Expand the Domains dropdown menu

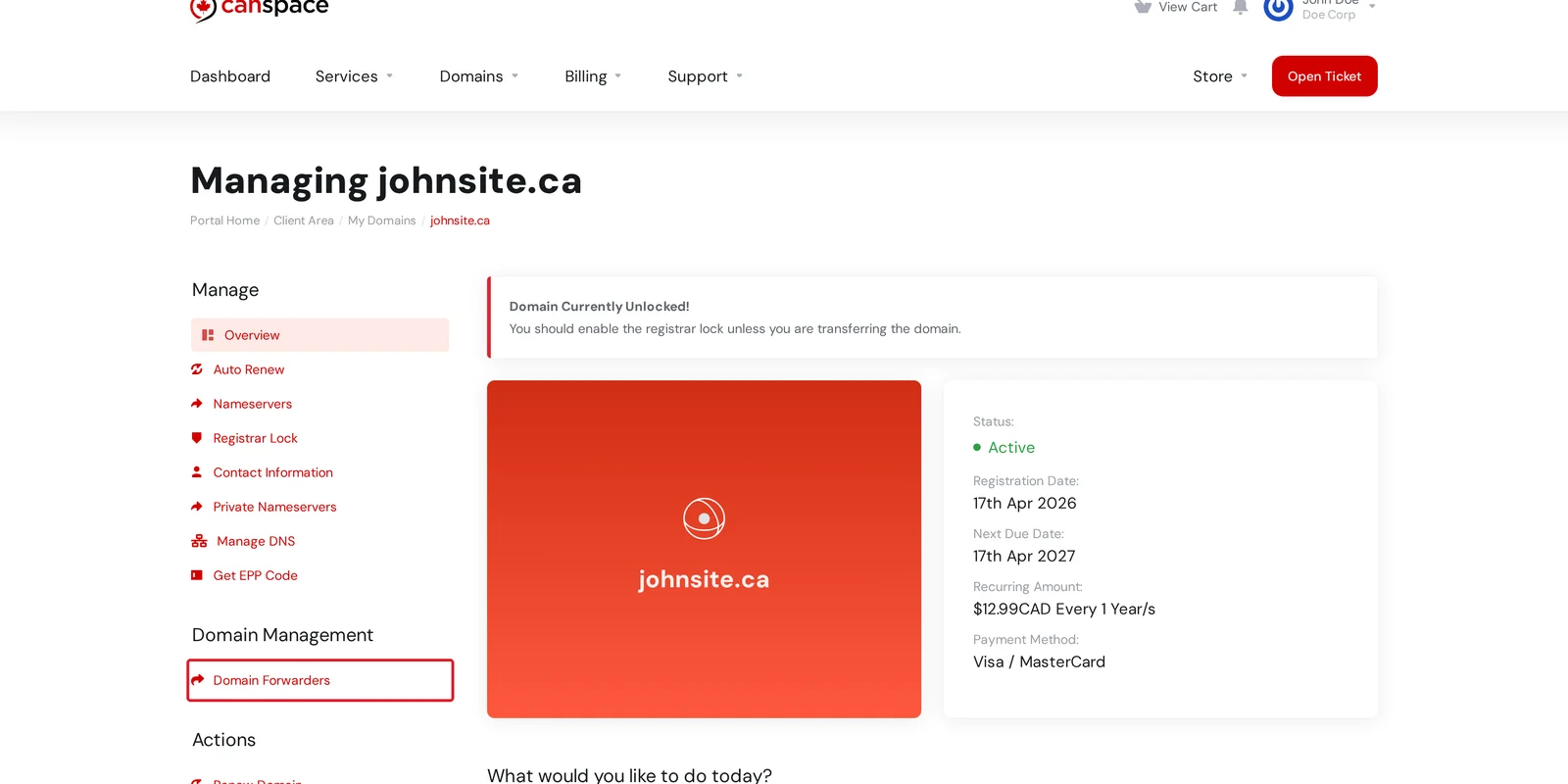point(479,76)
